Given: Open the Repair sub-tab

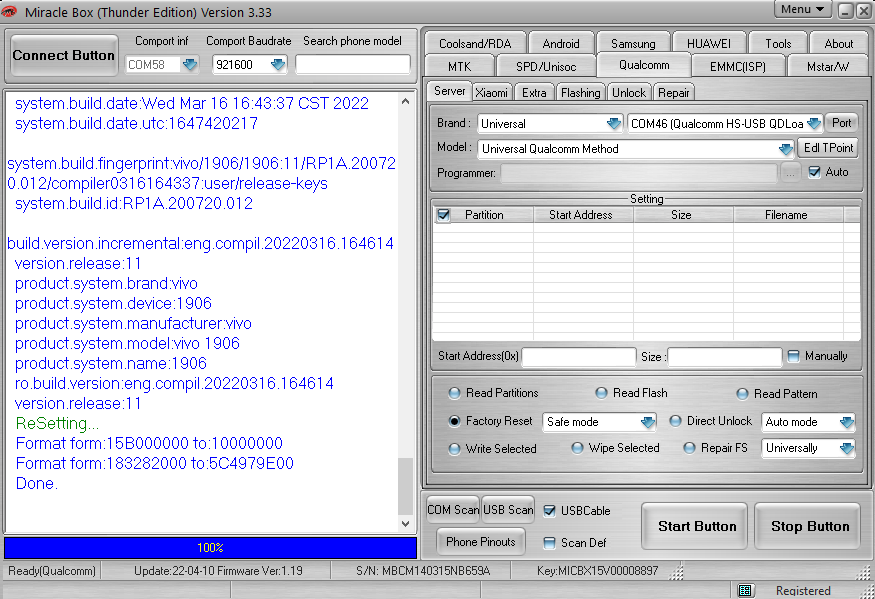Looking at the screenshot, I should pyautogui.click(x=674, y=93).
